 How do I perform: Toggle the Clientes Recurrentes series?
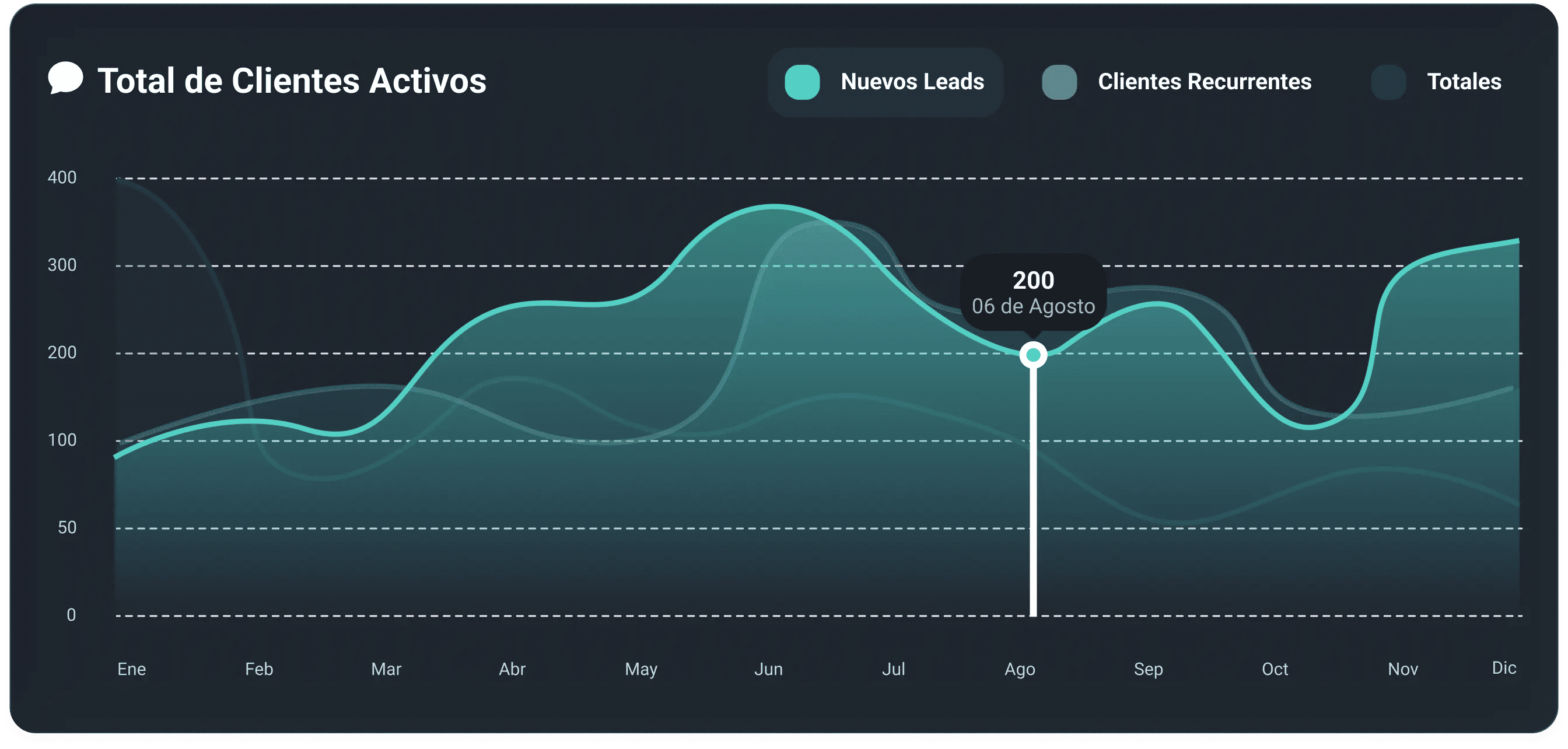click(x=1204, y=82)
